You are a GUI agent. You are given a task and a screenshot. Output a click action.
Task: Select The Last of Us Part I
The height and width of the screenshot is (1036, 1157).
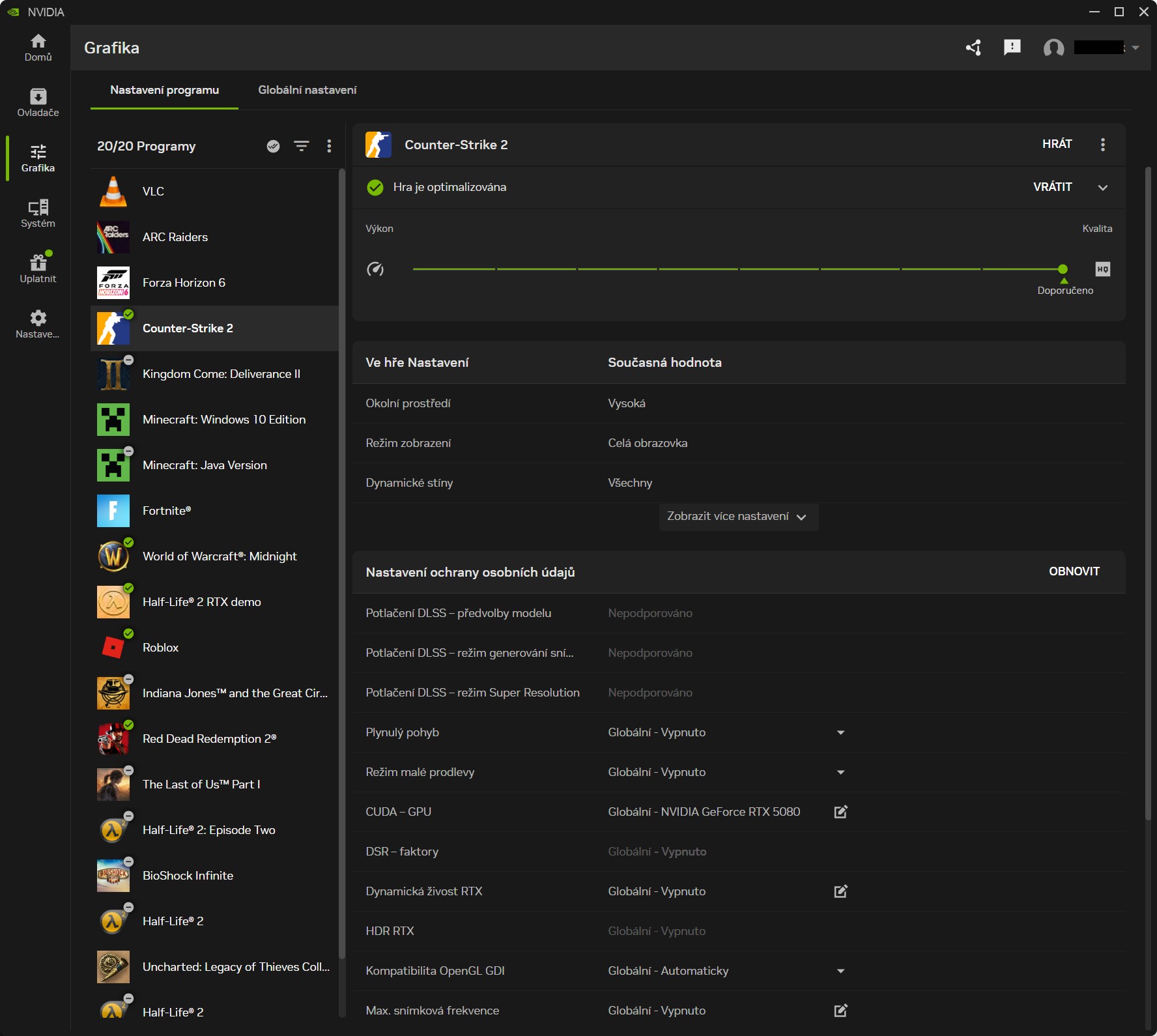tap(214, 784)
